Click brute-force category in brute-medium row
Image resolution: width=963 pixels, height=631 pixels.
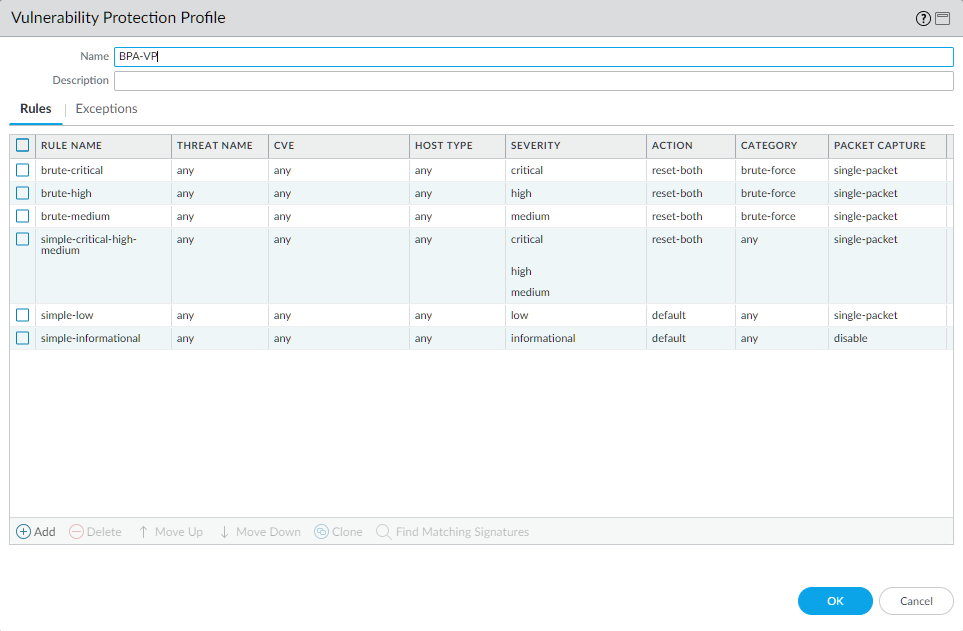[768, 216]
